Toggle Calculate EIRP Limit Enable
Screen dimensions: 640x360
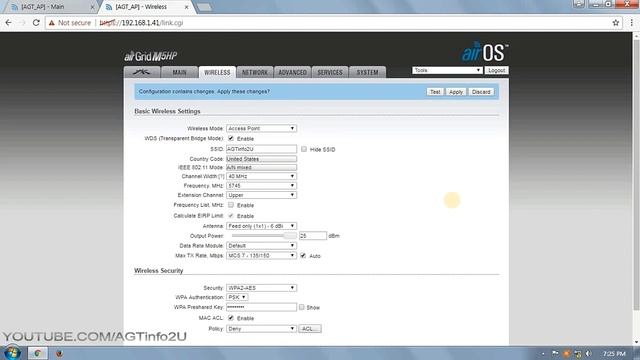pos(231,216)
